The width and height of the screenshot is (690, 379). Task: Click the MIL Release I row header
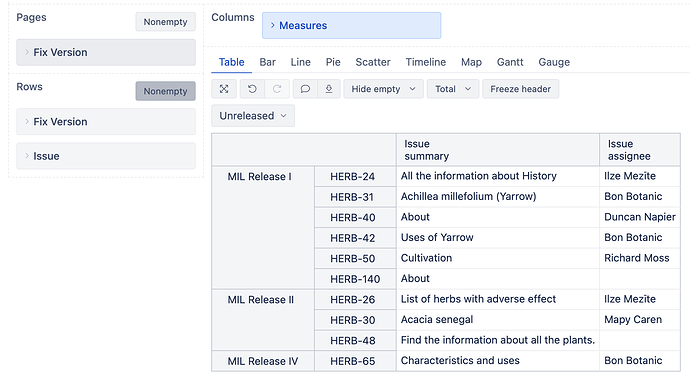tap(263, 227)
